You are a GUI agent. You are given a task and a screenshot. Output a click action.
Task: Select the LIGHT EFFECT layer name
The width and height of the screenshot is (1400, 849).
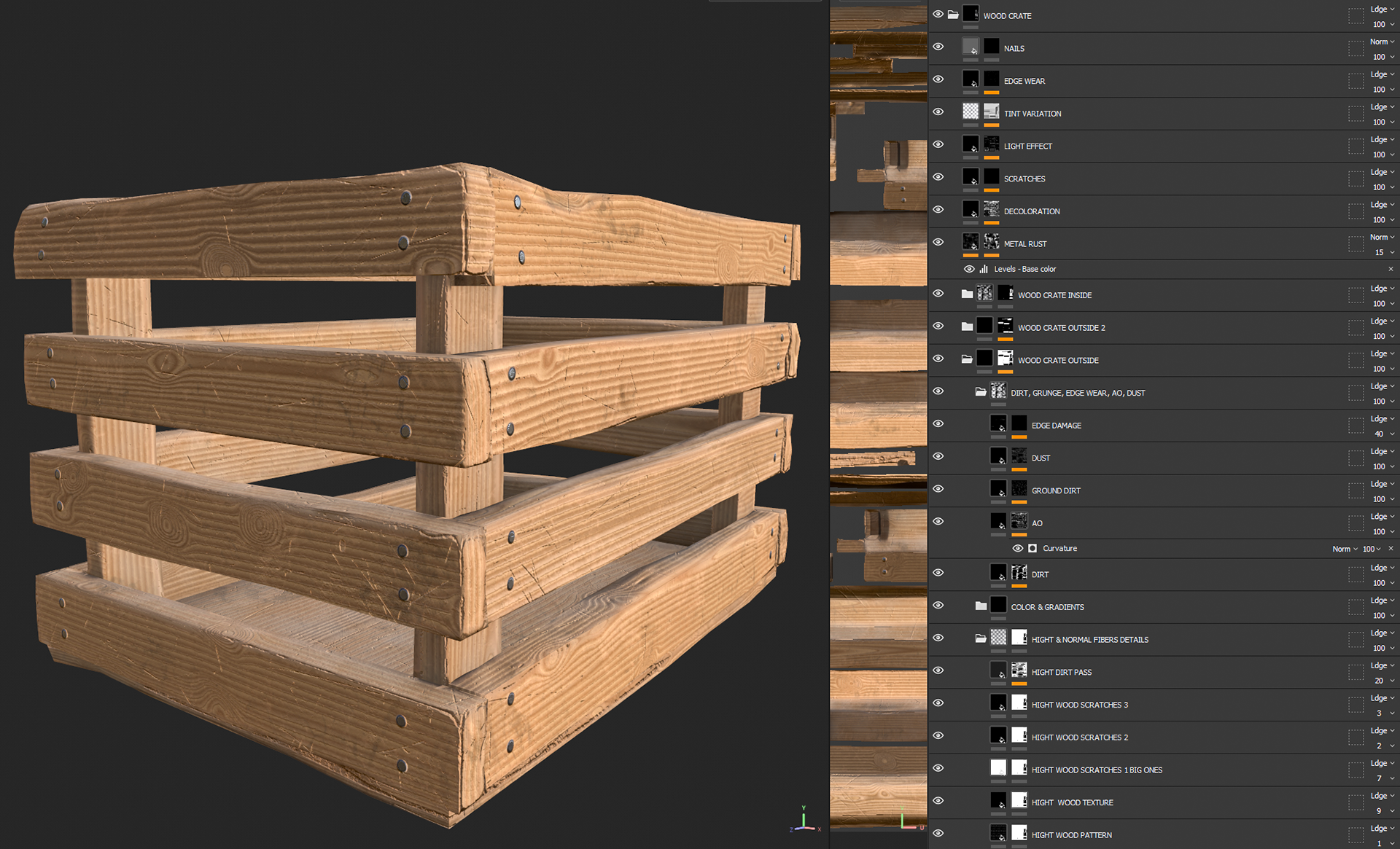click(x=1027, y=146)
